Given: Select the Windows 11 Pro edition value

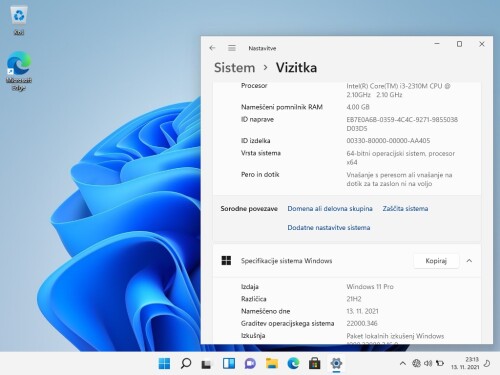Looking at the screenshot, I should click(x=370, y=287).
